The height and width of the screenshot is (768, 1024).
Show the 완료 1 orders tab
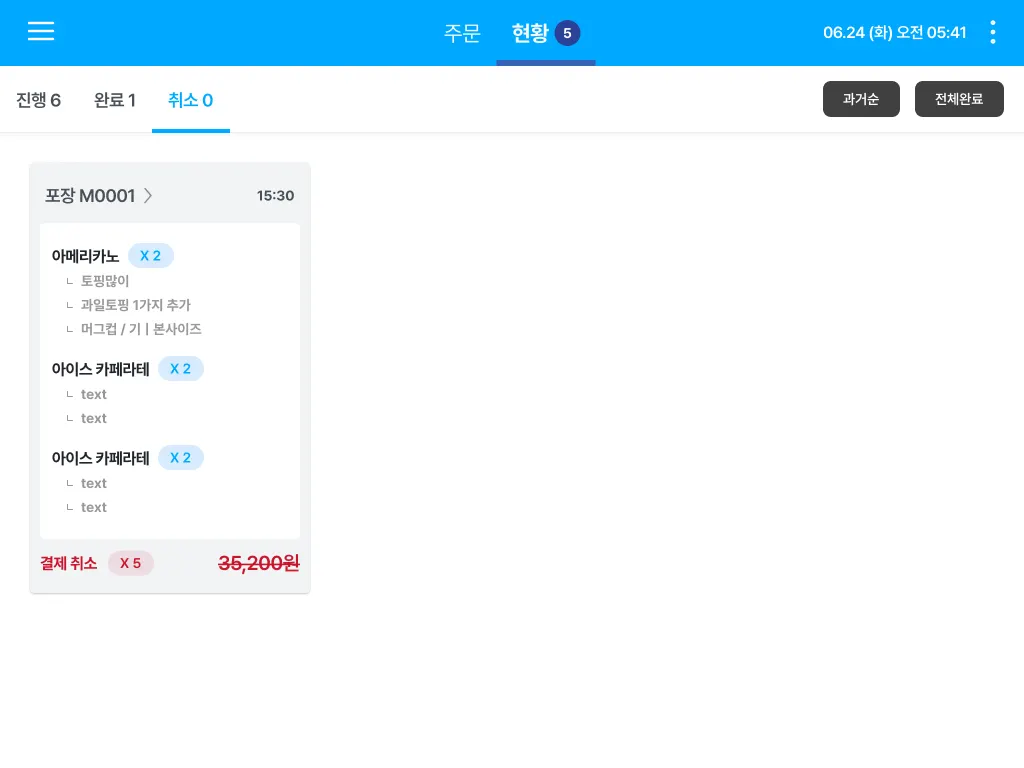[x=115, y=100]
